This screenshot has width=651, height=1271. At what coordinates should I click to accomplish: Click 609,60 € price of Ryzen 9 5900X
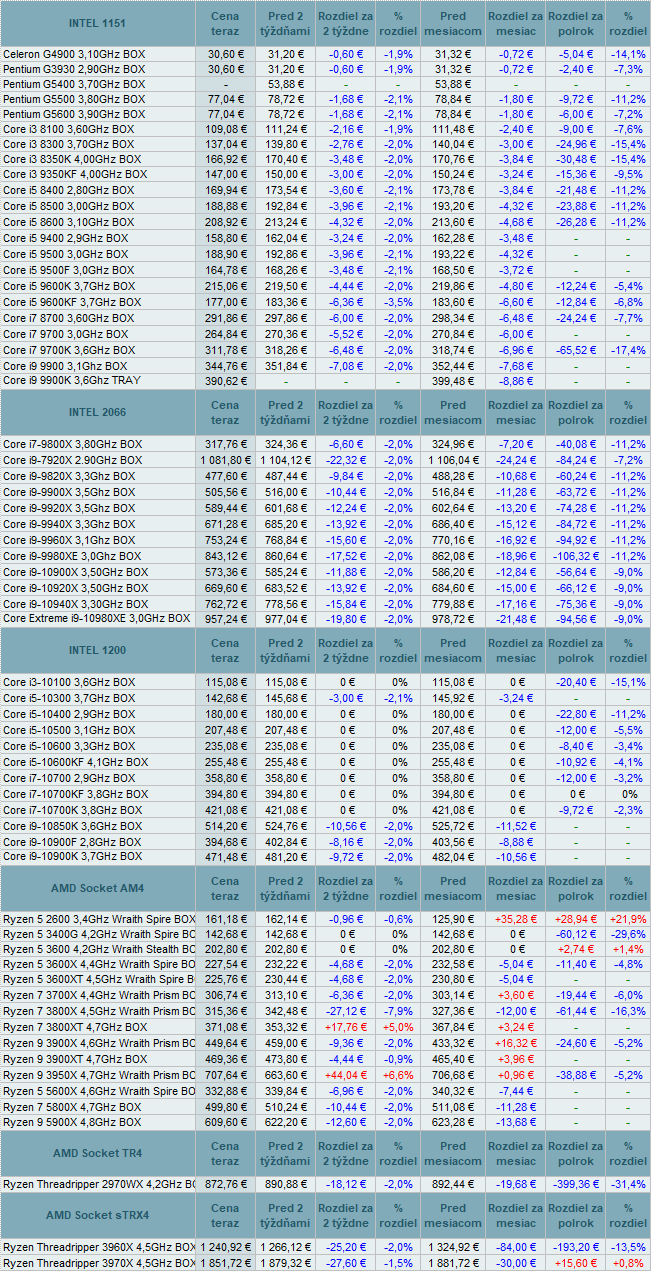coord(225,1123)
